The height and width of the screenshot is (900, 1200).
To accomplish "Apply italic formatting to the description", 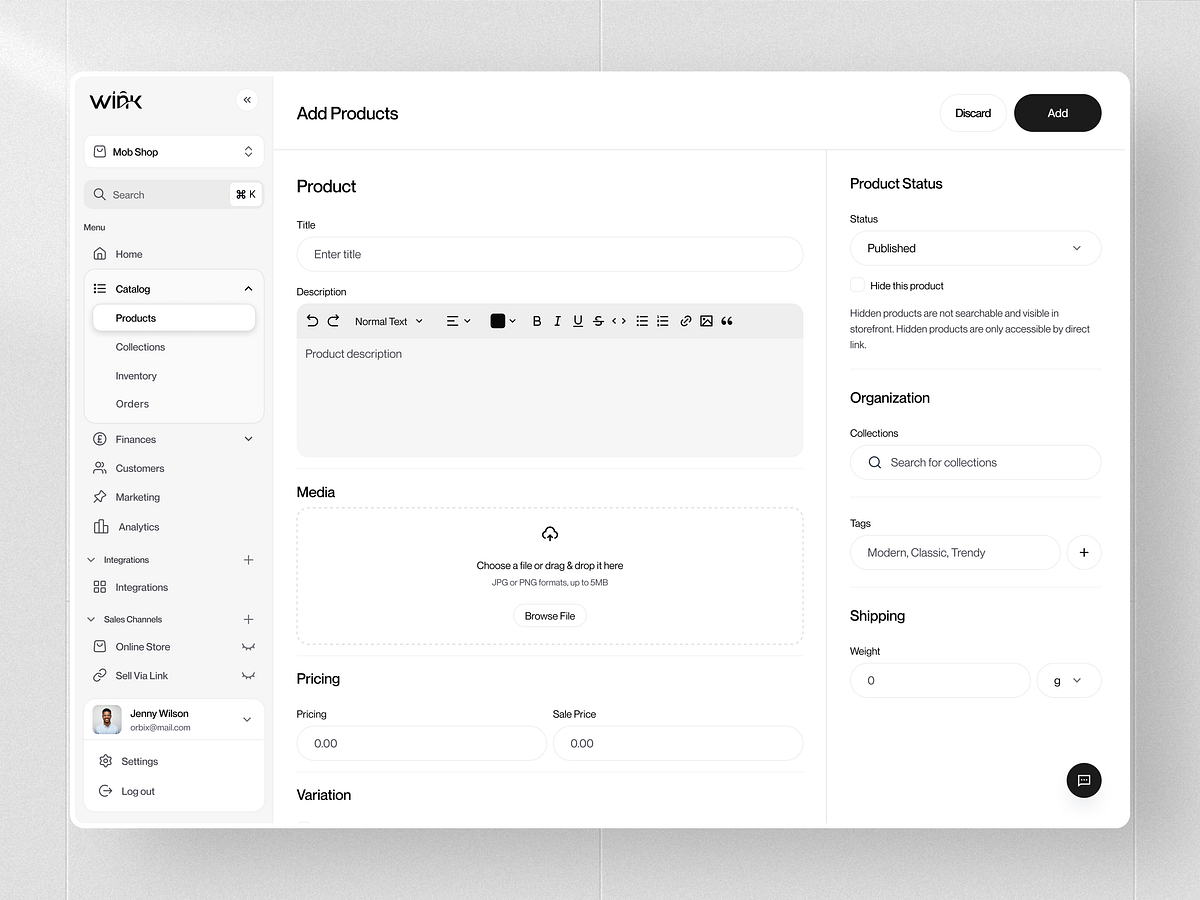I will [557, 320].
